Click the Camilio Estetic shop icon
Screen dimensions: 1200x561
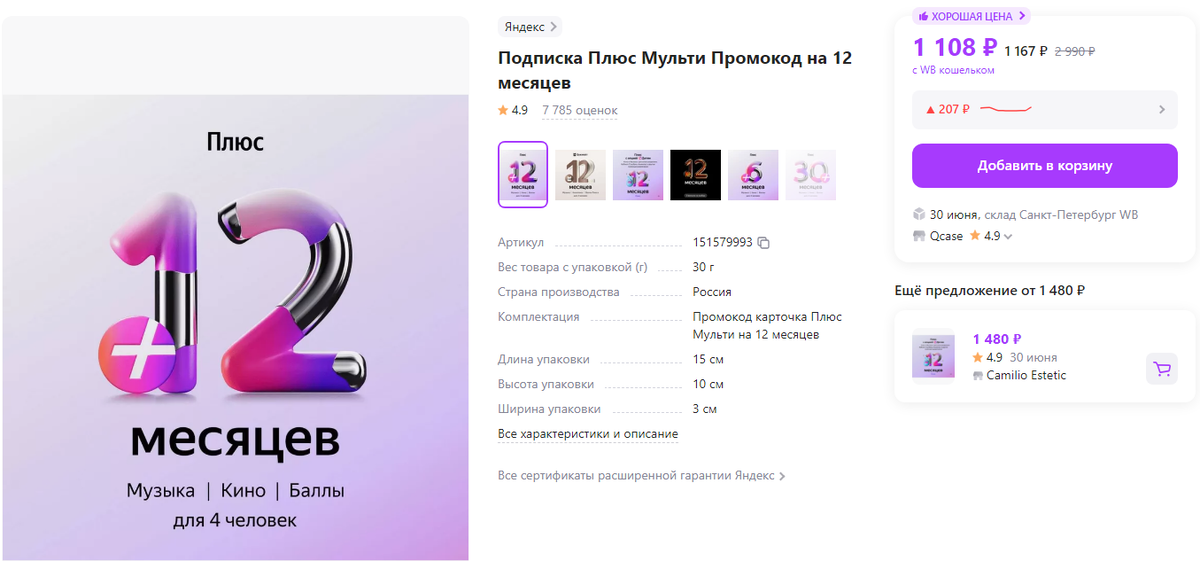coord(978,375)
